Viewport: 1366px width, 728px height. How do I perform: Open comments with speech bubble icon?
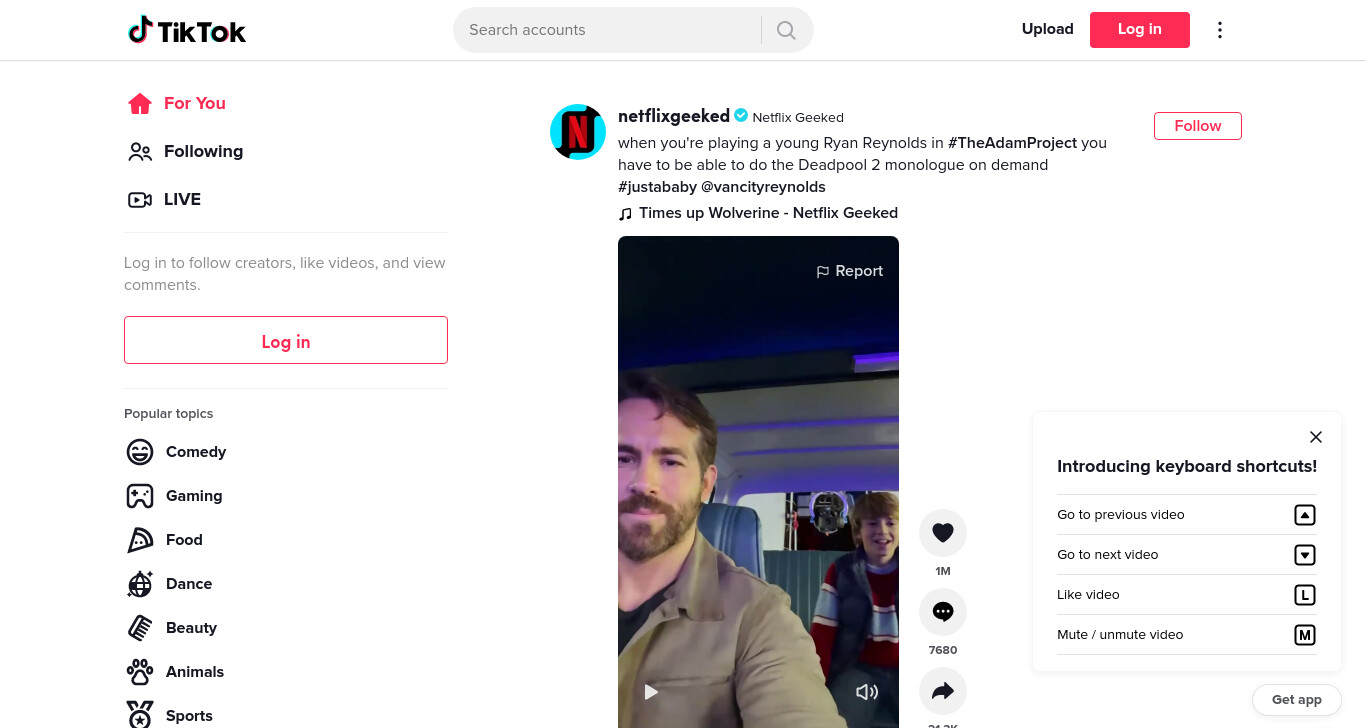tap(943, 612)
